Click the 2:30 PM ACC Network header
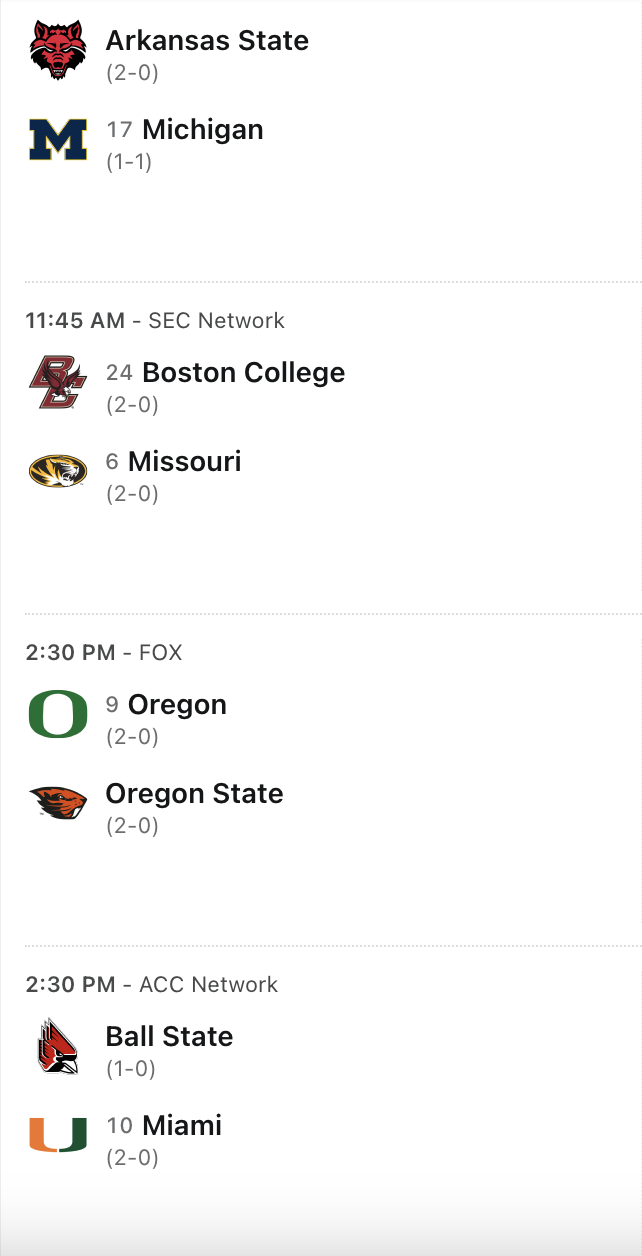This screenshot has height=1256, width=642. pos(152,985)
